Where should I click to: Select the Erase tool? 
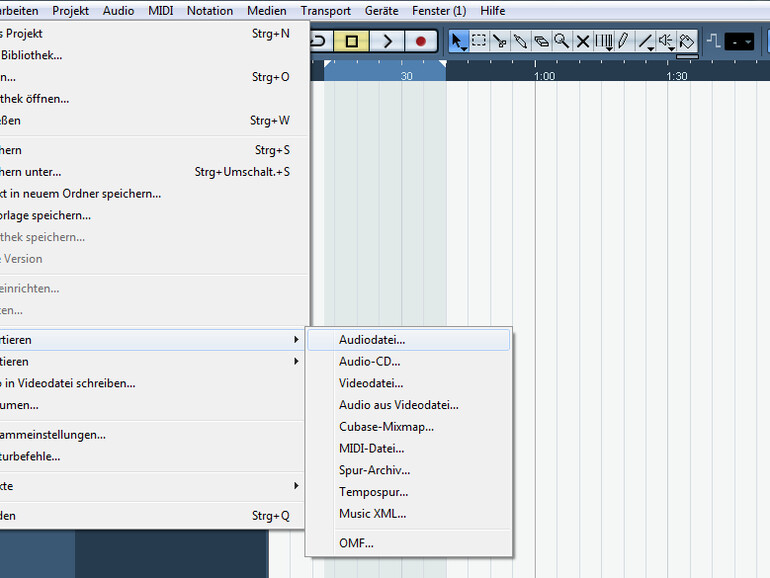pyautogui.click(x=541, y=41)
